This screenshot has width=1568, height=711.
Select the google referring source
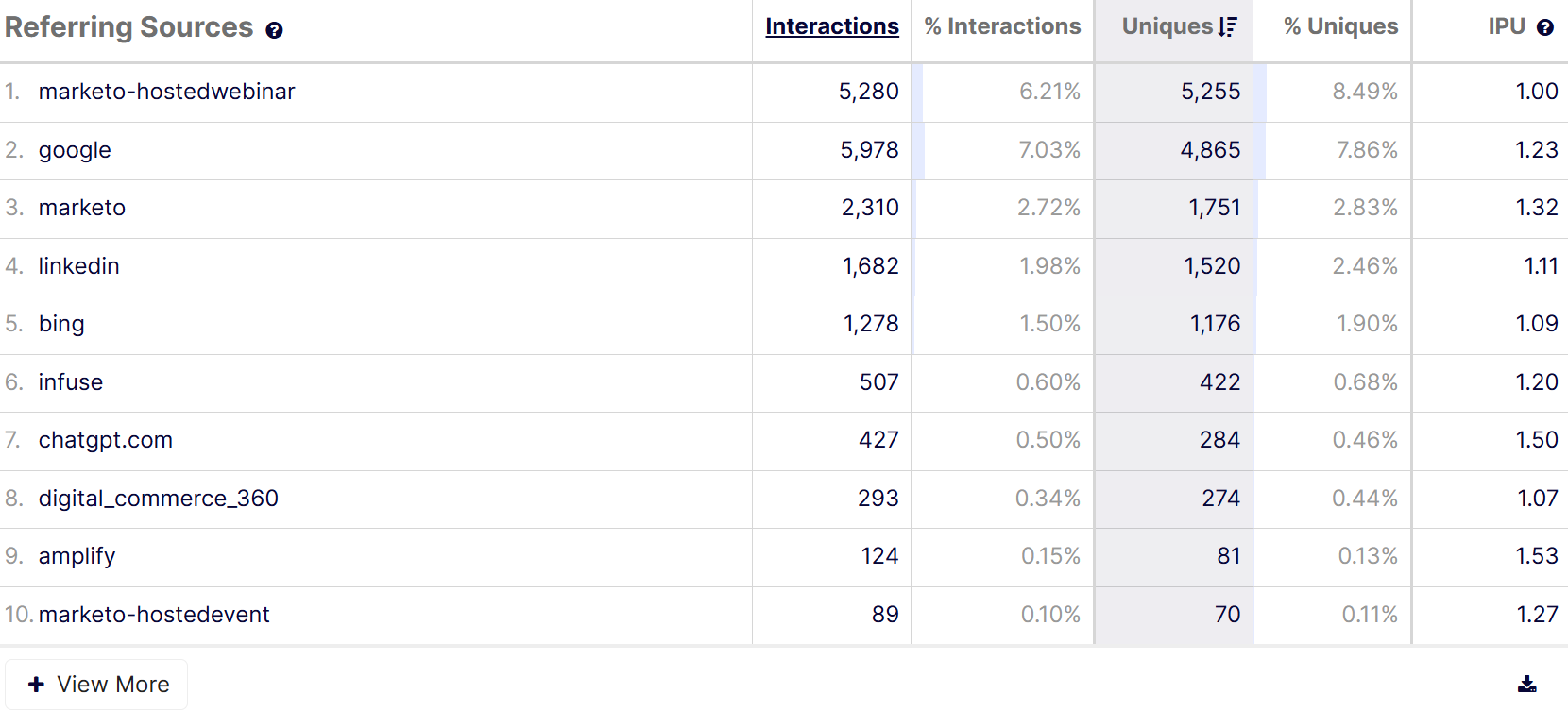tap(75, 150)
